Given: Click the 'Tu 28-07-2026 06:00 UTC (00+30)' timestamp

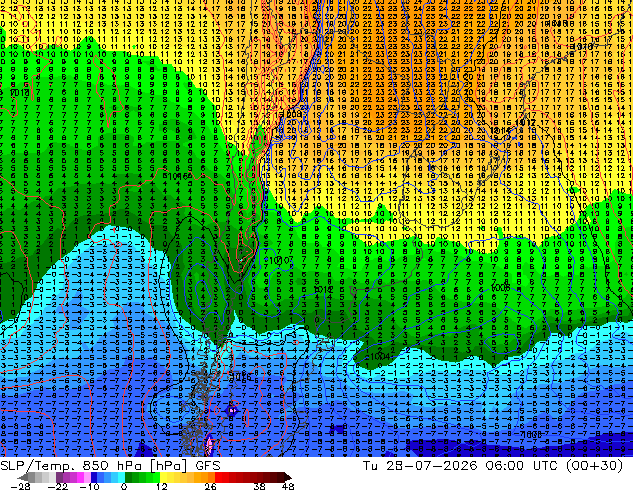Looking at the screenshot, I should click(x=493, y=466).
